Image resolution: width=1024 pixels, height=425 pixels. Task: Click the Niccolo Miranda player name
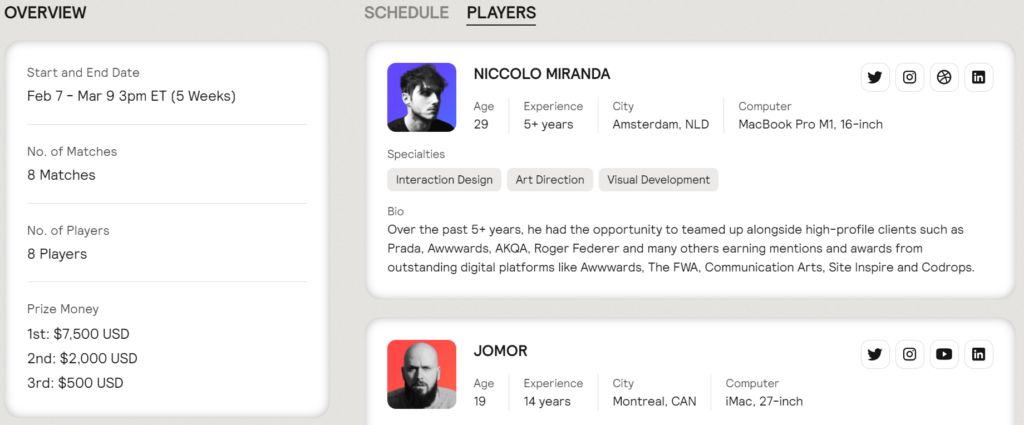(x=542, y=74)
